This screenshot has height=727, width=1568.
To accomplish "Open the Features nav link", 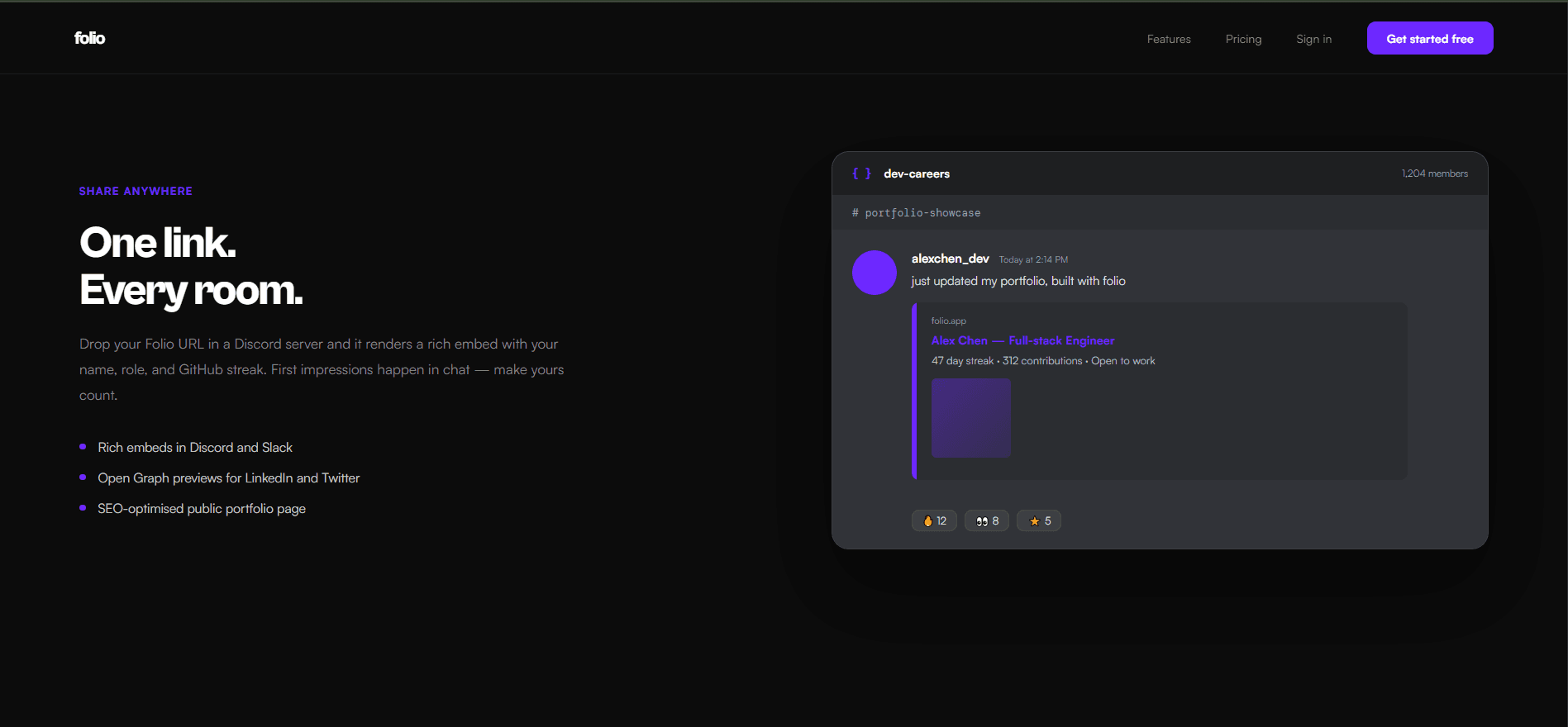I will click(x=1169, y=39).
